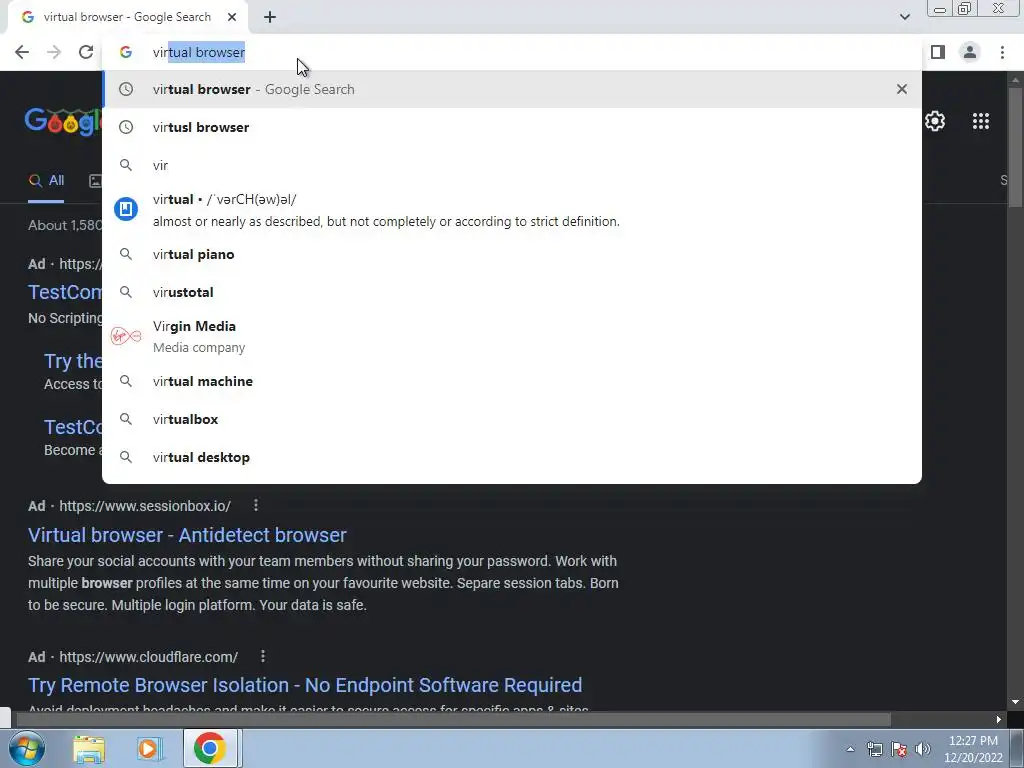
Task: Open the Chrome profile avatar
Action: (x=970, y=52)
